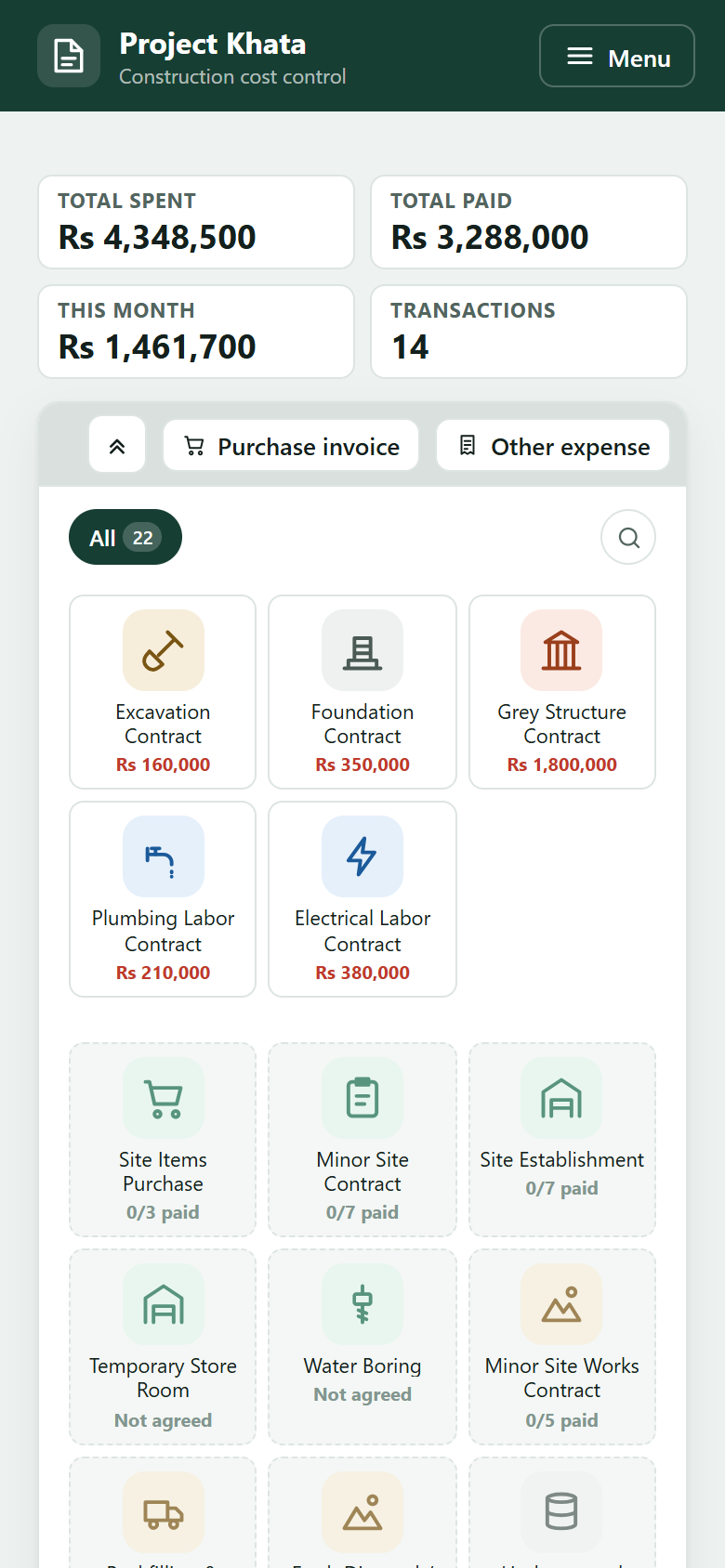Collapse the actions bar with double chevron
The width and height of the screenshot is (725, 1568).
[117, 445]
